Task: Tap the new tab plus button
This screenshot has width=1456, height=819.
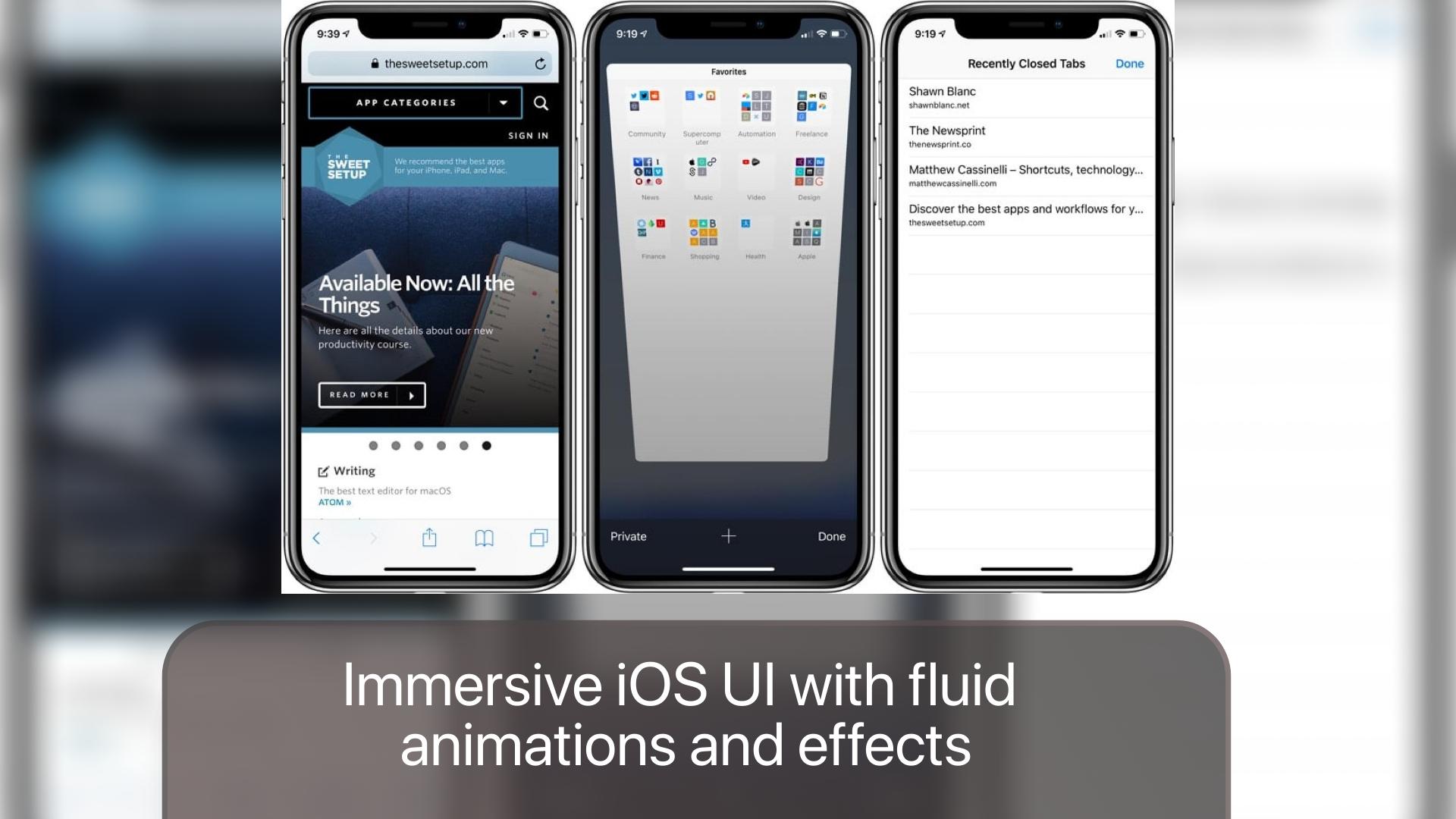Action: pyautogui.click(x=727, y=536)
